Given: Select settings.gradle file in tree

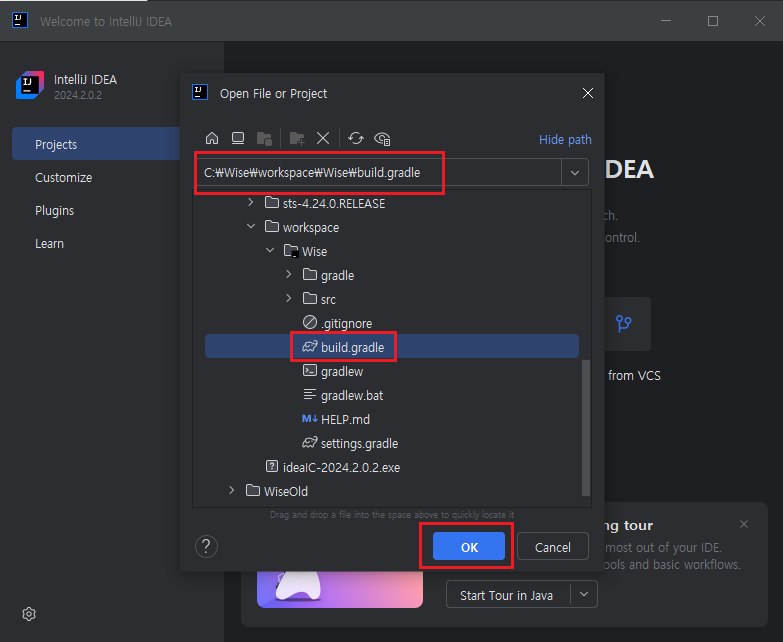Looking at the screenshot, I should tap(359, 443).
